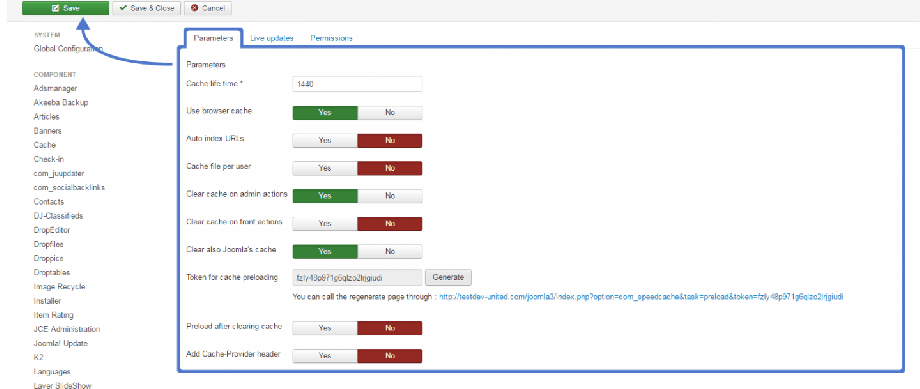Screen dimensions: 920x389
Task: Set Use browser cache to Yes
Action: [325, 113]
